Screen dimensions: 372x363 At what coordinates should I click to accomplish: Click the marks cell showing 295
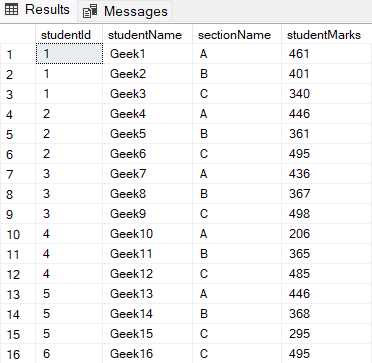pyautogui.click(x=327, y=334)
